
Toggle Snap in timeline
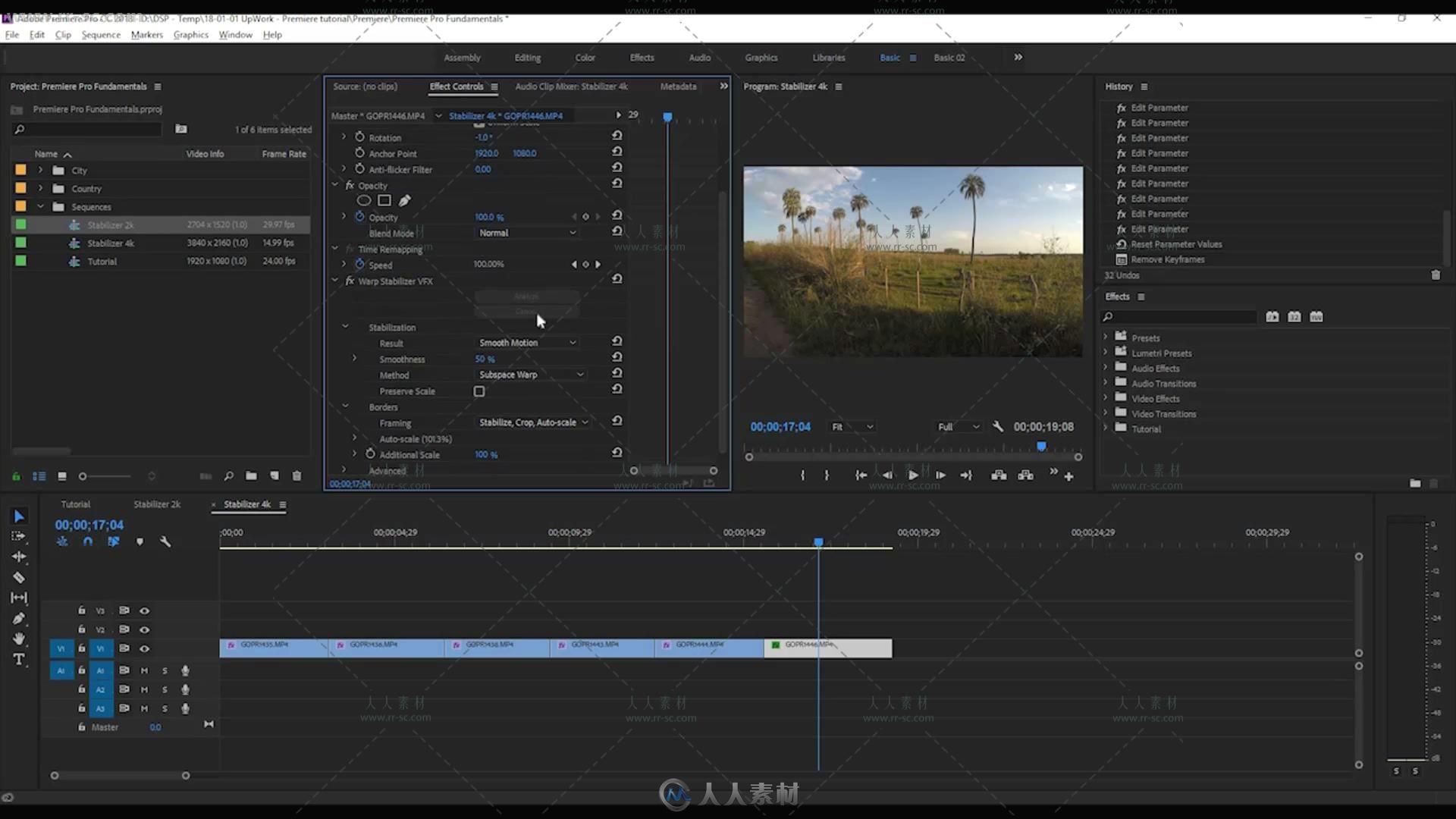pos(88,541)
